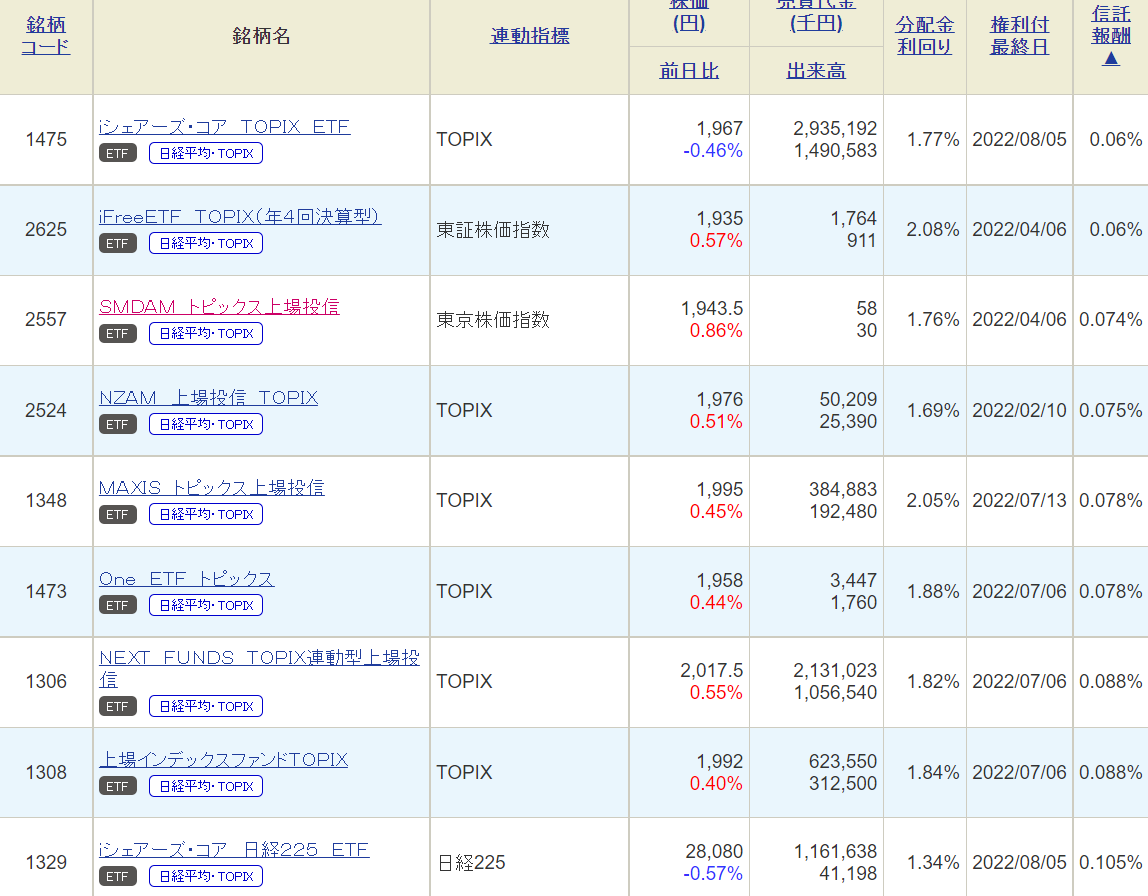Image resolution: width=1148 pixels, height=896 pixels.
Task: Click price change -0.46% value
Action: click(712, 150)
